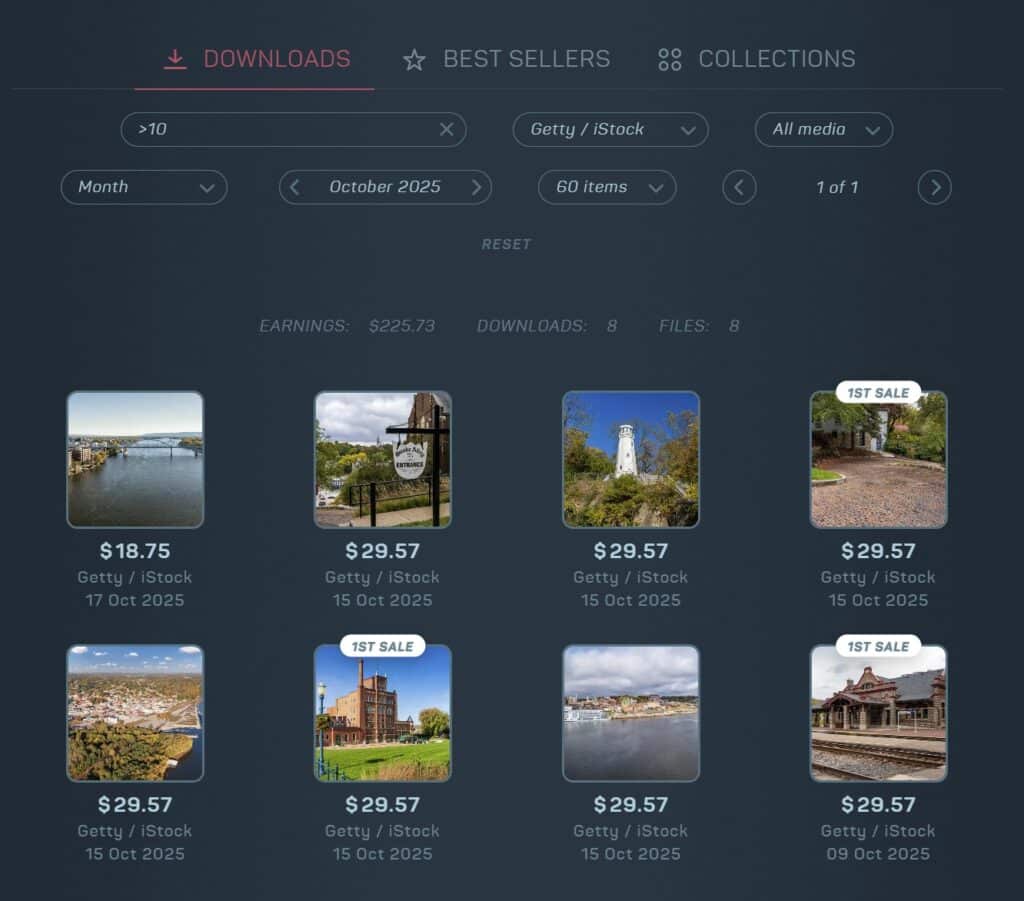This screenshot has height=901, width=1024.
Task: Change items per page via '60 items' dropdown
Action: click(x=605, y=187)
